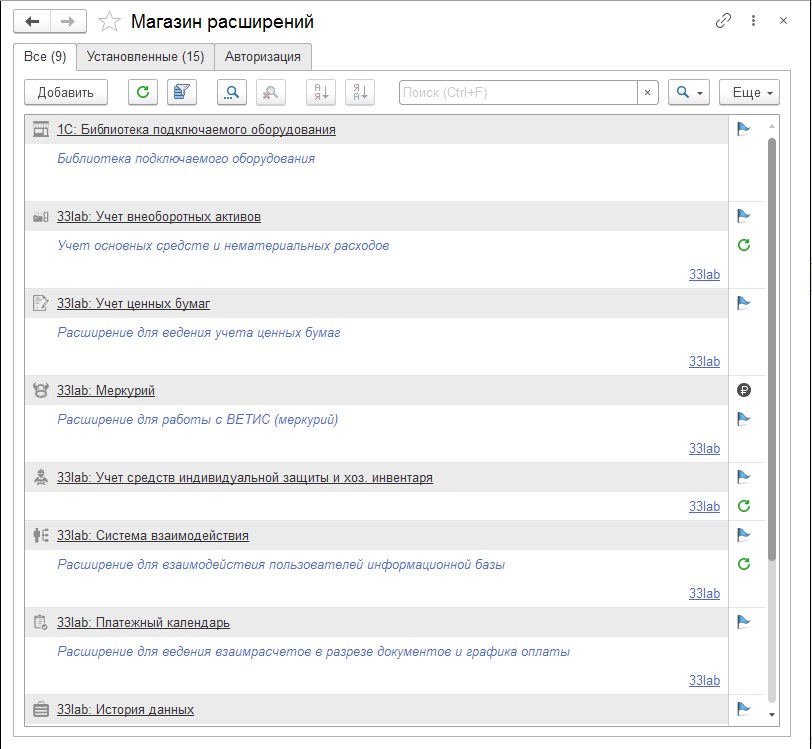Click flag icon for Библиотека подключаемого оборудования
Screen dimensions: 812x749
tap(744, 128)
